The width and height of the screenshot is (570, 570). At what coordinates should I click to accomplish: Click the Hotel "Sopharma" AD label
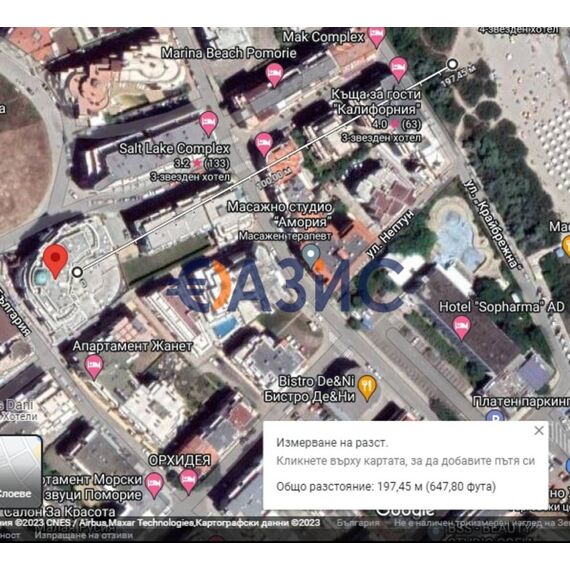[502, 307]
